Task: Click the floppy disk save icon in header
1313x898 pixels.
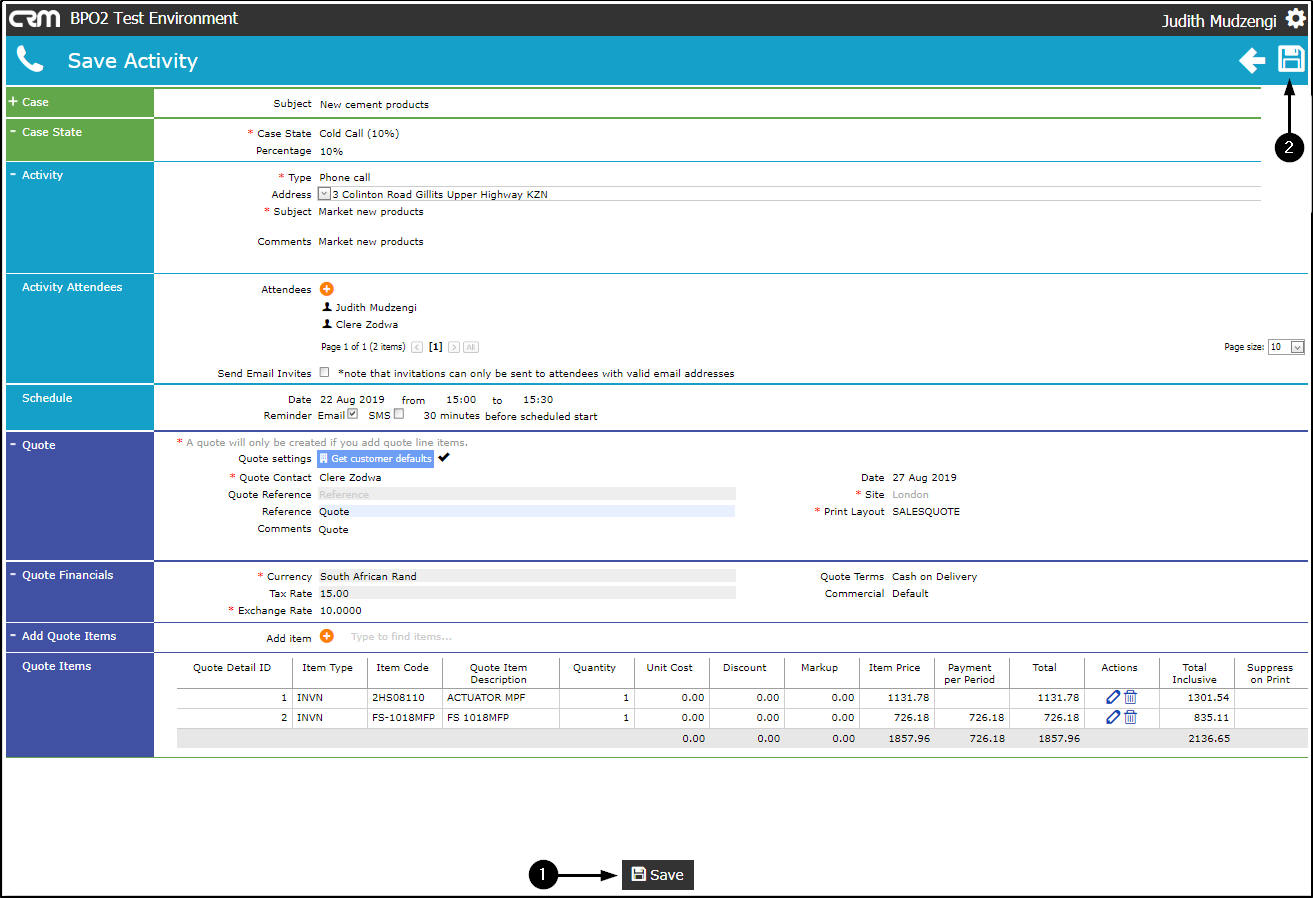Action: 1291,59
